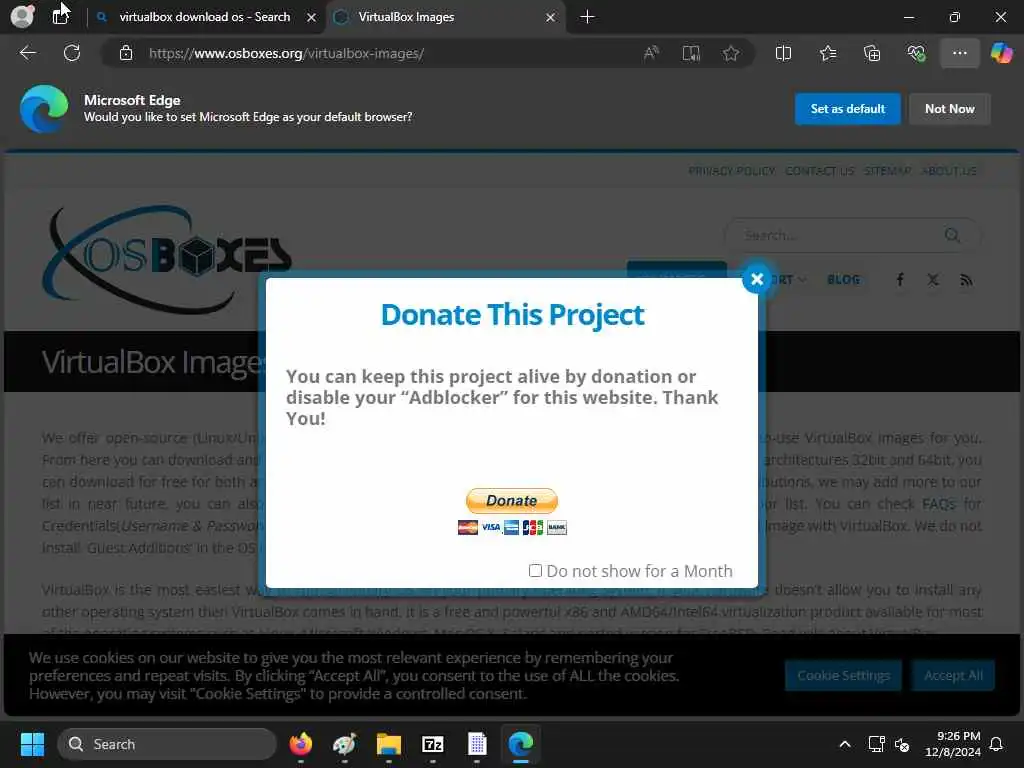Click the taskbar Search box
The height and width of the screenshot is (768, 1024).
tap(167, 744)
